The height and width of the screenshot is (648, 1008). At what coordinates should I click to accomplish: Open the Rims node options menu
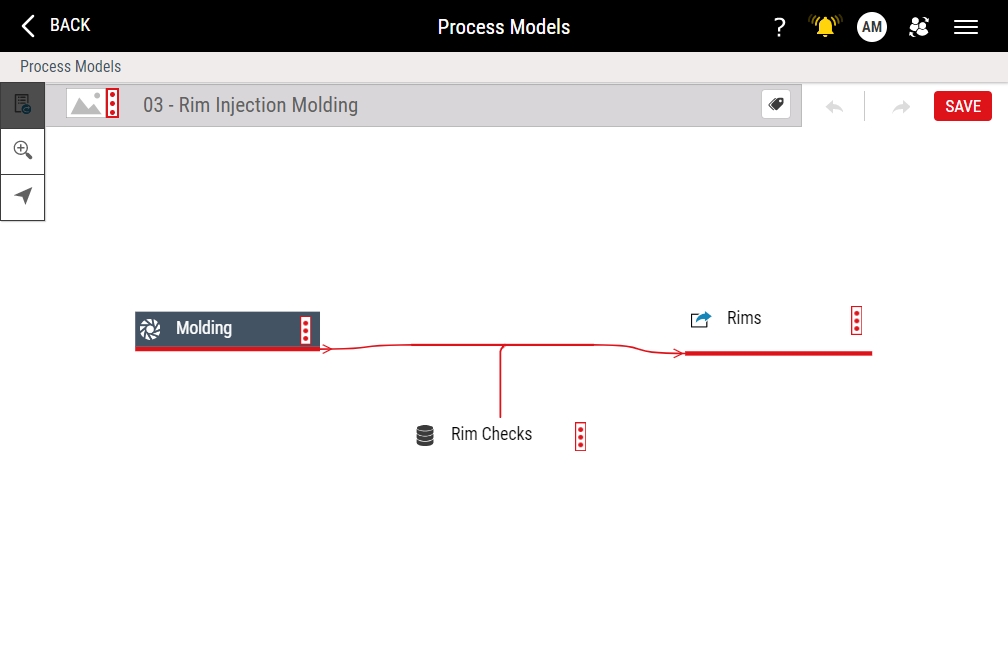coord(856,320)
